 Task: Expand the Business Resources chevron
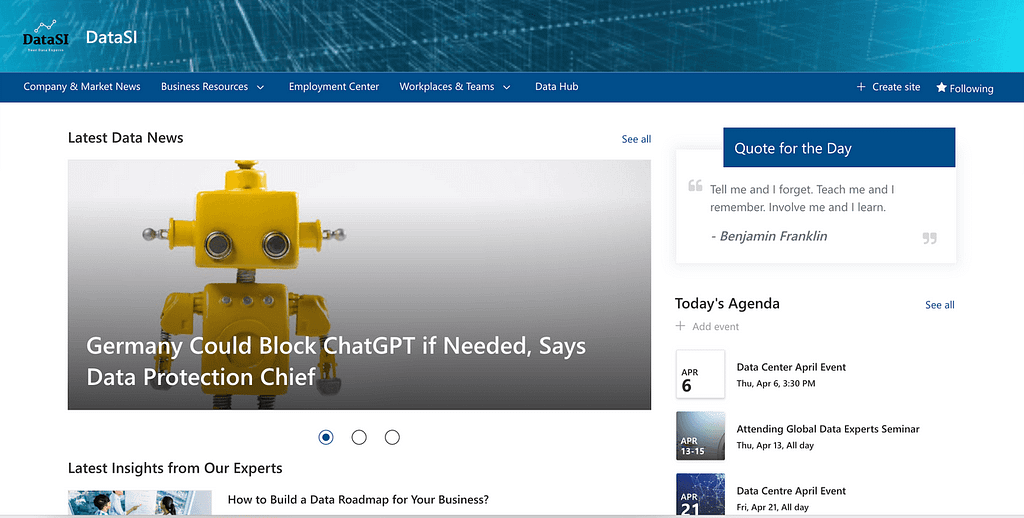261,87
